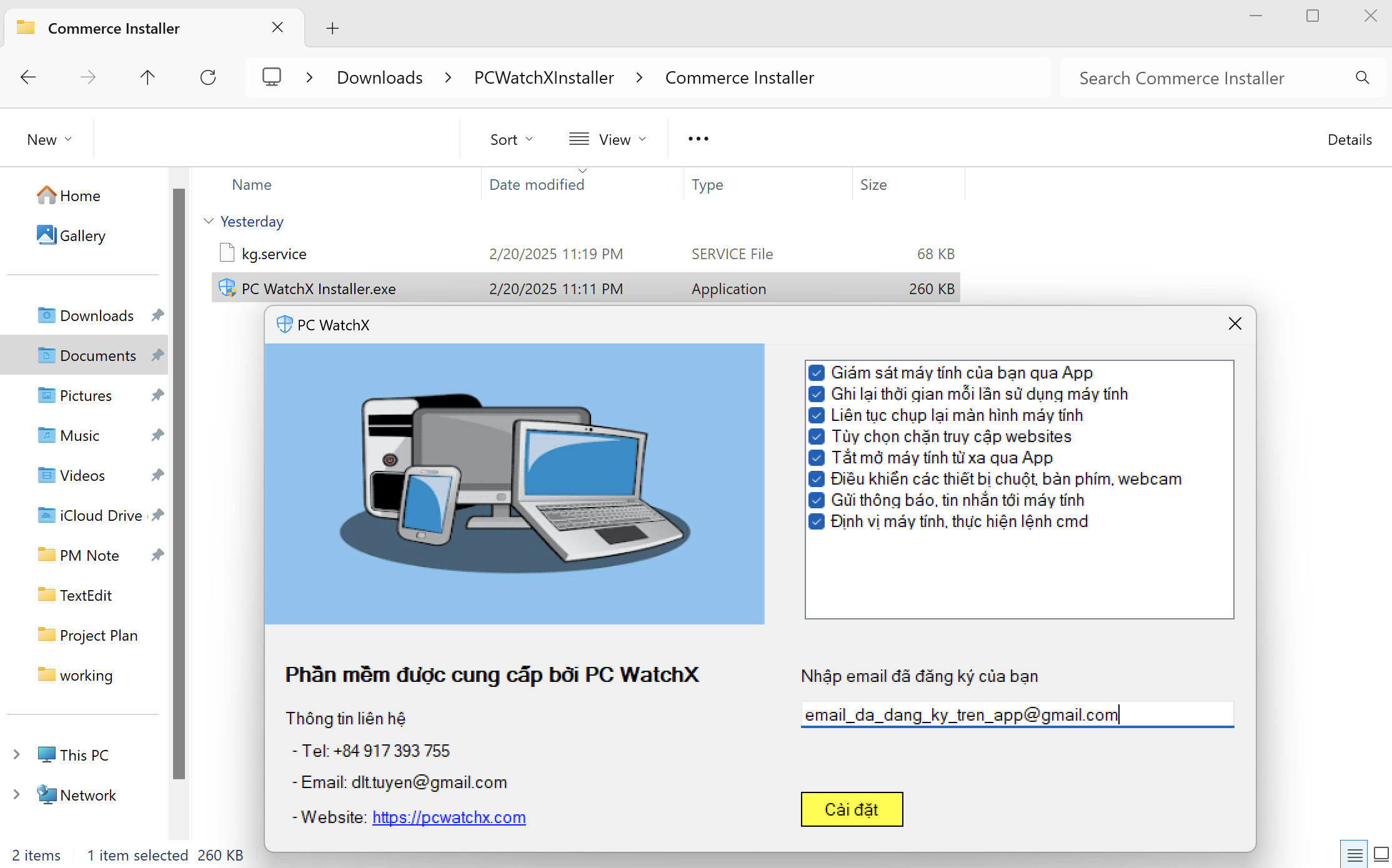Toggle Gửi thông báo, tin nhắn checkbox
This screenshot has height=868, width=1392.
[816, 500]
